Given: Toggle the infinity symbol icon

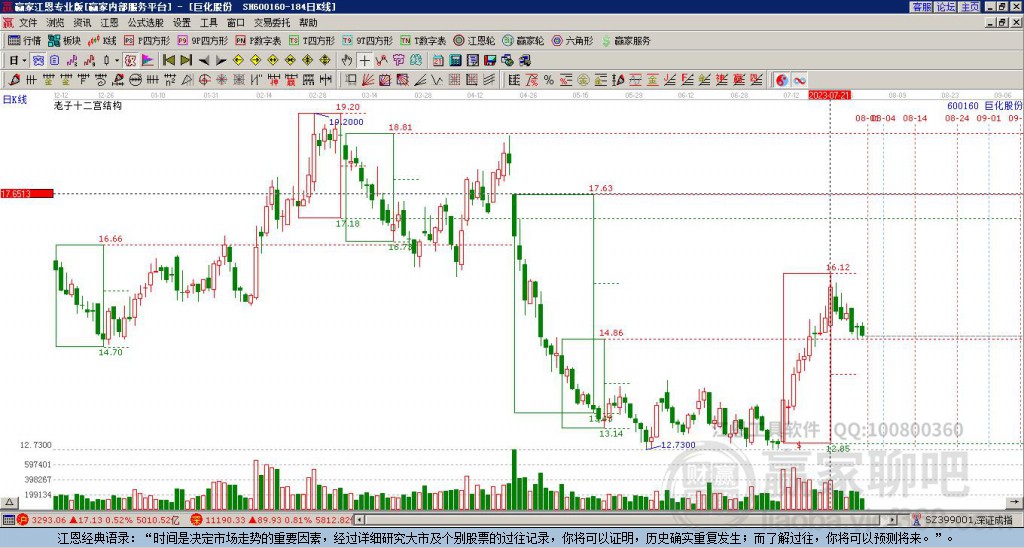Looking at the screenshot, I should 799,80.
